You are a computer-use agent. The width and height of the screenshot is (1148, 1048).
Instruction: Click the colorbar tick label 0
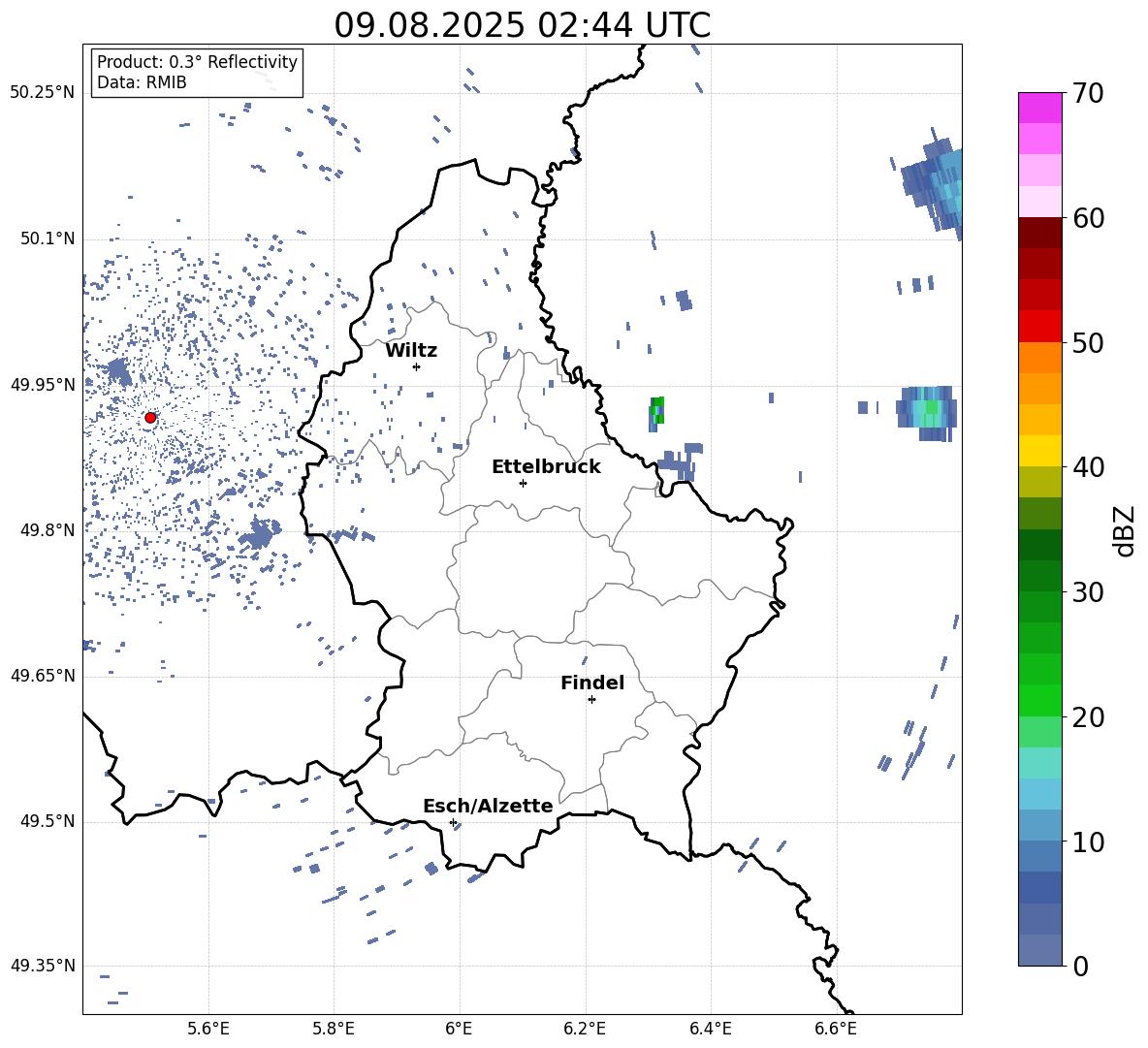tap(1080, 967)
